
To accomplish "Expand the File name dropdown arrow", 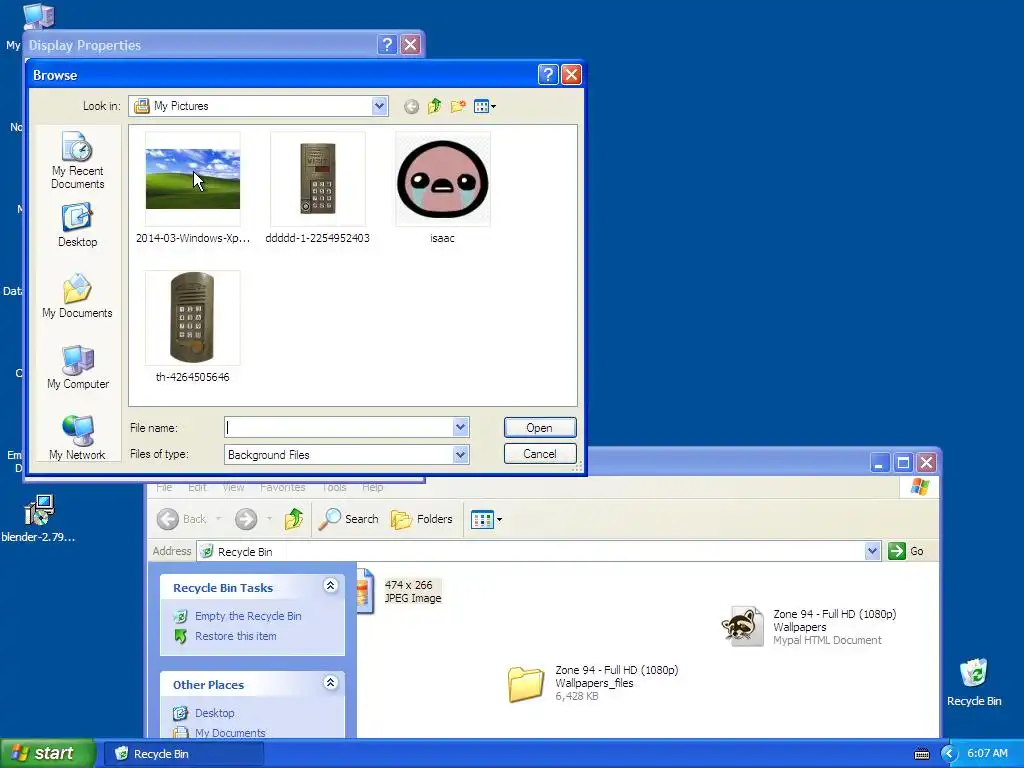I will click(460, 428).
